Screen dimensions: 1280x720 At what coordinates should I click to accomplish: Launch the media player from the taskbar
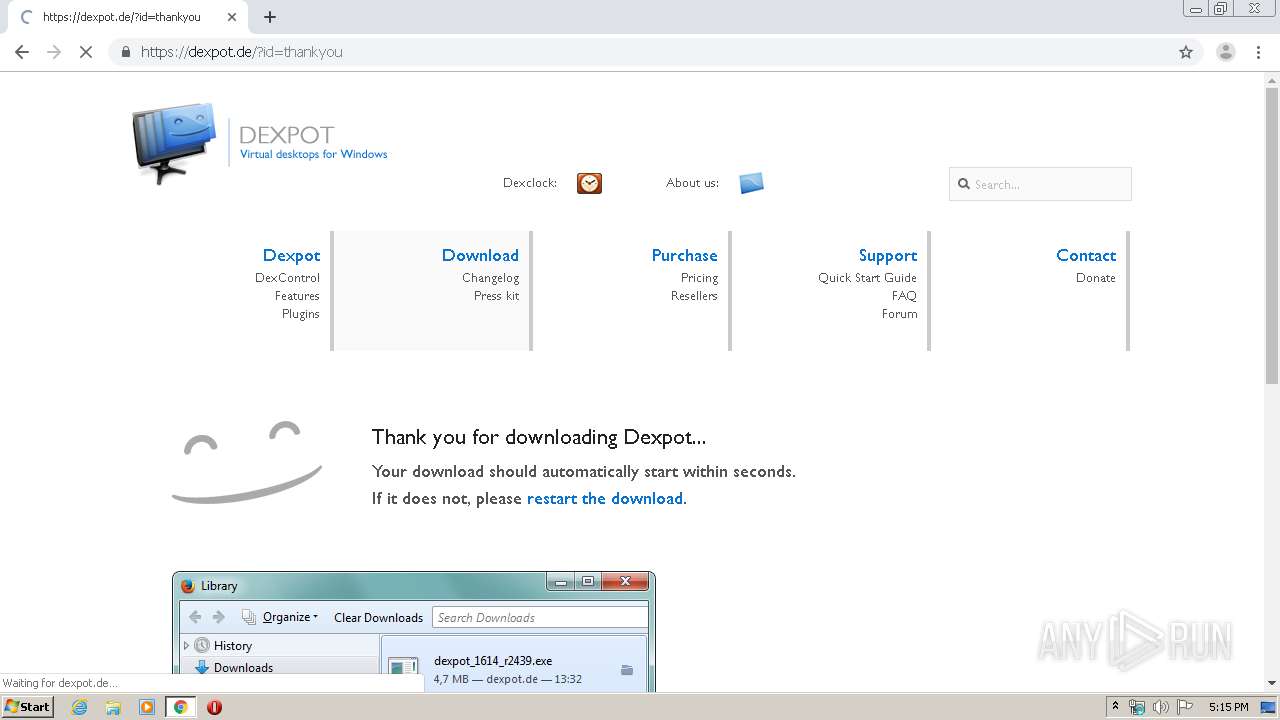click(147, 707)
